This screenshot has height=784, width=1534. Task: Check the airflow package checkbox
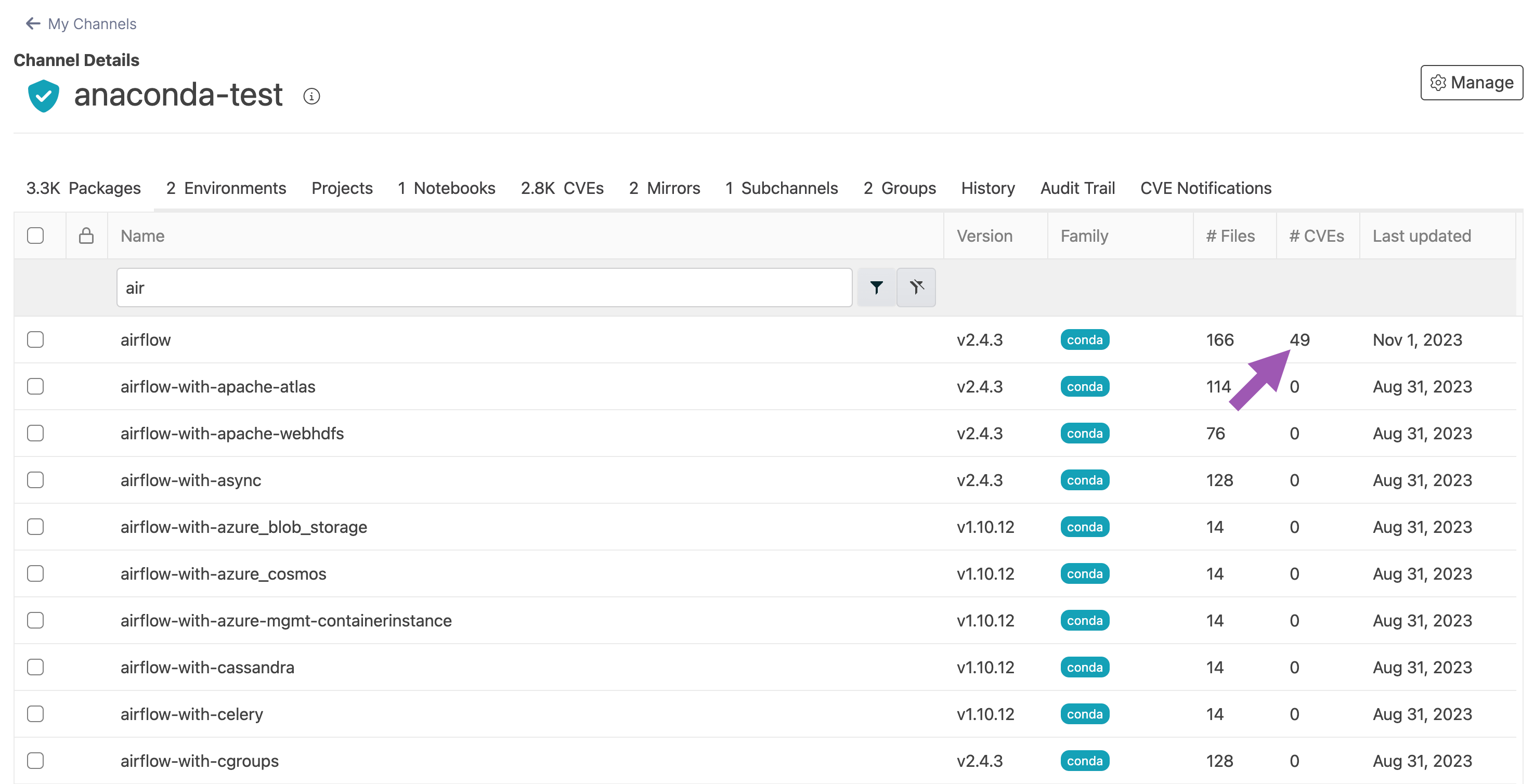tap(36, 340)
